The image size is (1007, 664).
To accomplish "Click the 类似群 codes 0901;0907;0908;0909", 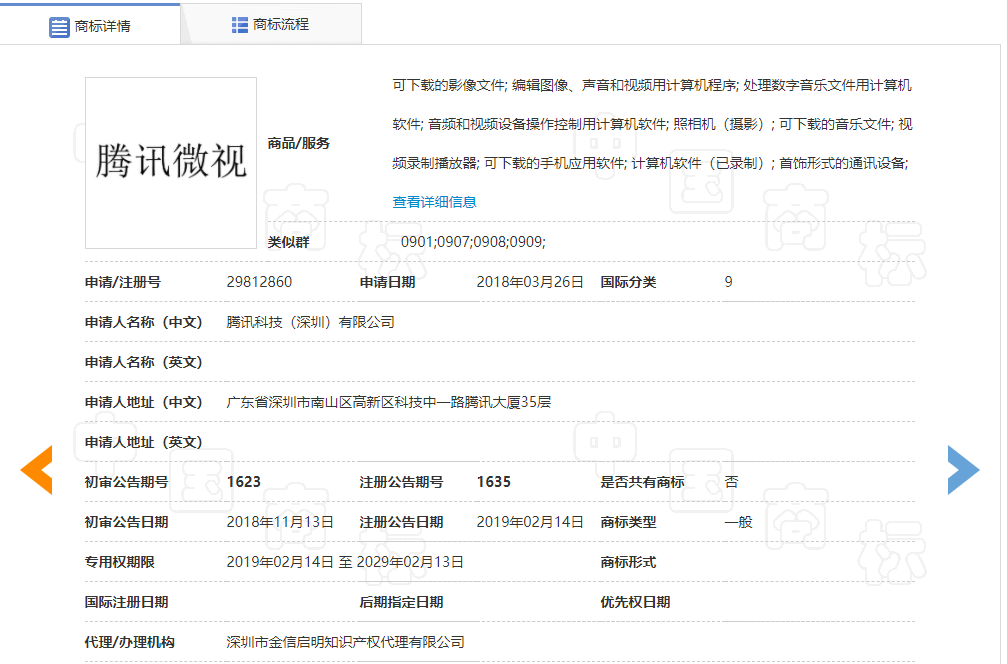I will click(x=473, y=242).
